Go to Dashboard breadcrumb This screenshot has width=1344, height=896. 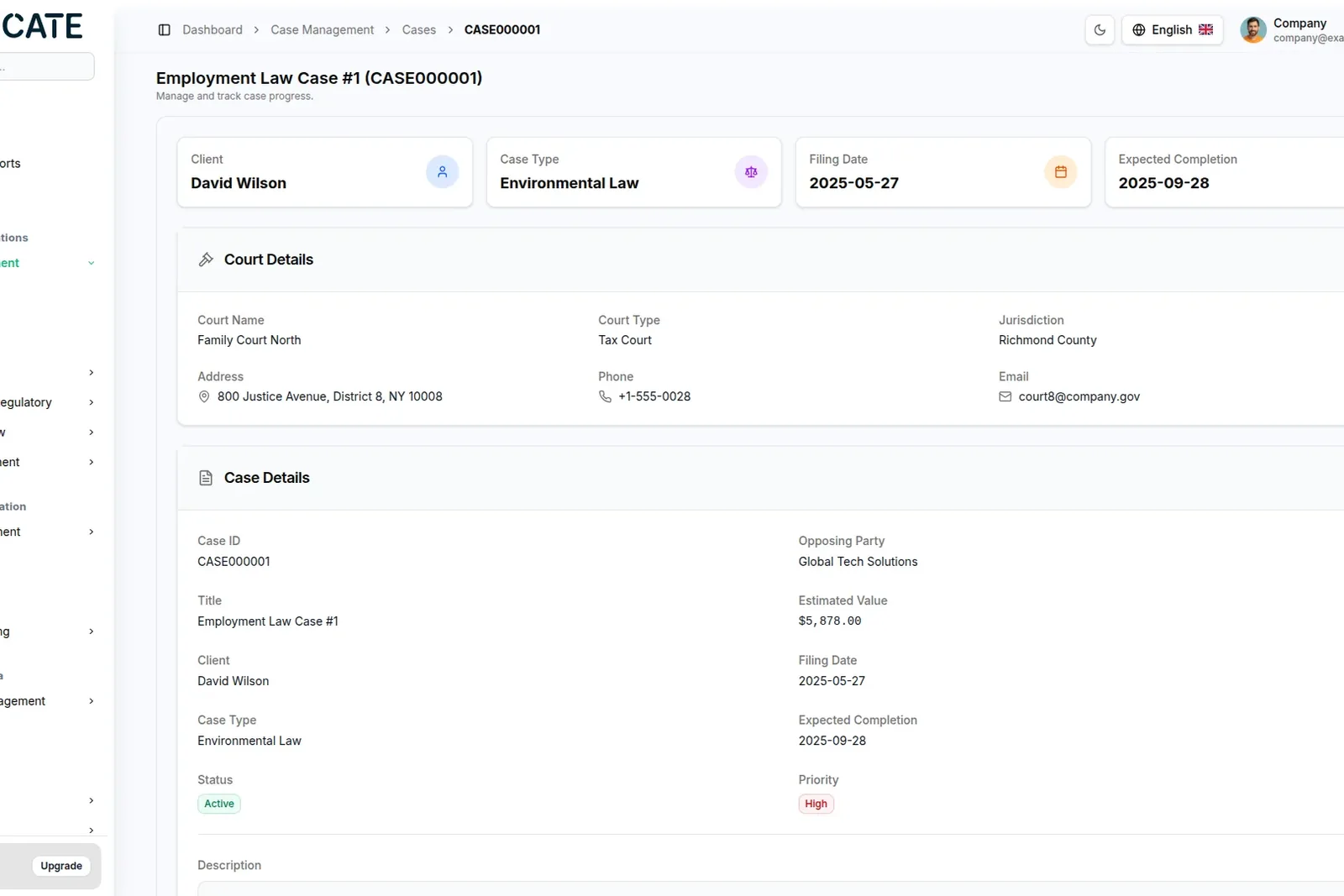(213, 30)
